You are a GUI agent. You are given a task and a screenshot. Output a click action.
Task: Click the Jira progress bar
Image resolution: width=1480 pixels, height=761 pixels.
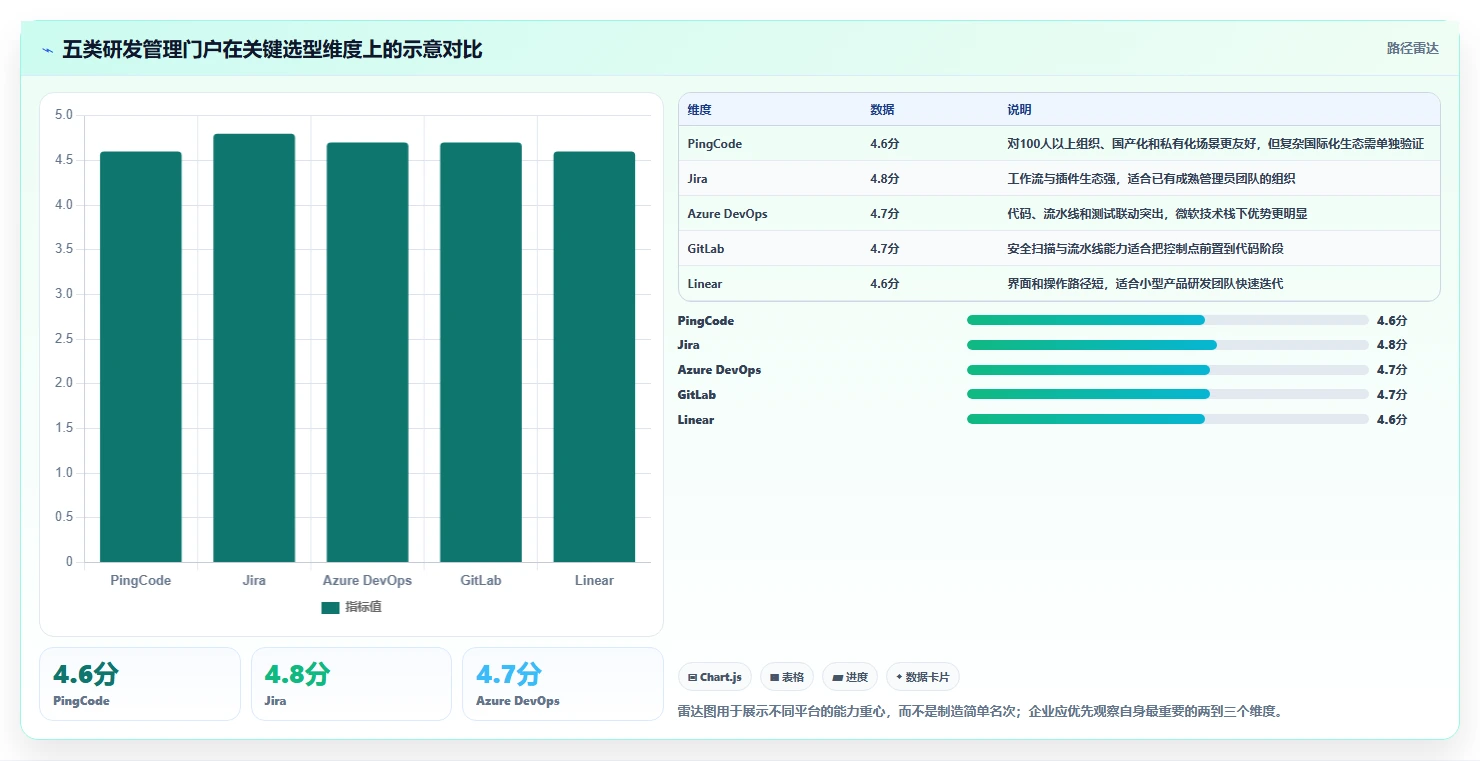pyautogui.click(x=1167, y=345)
